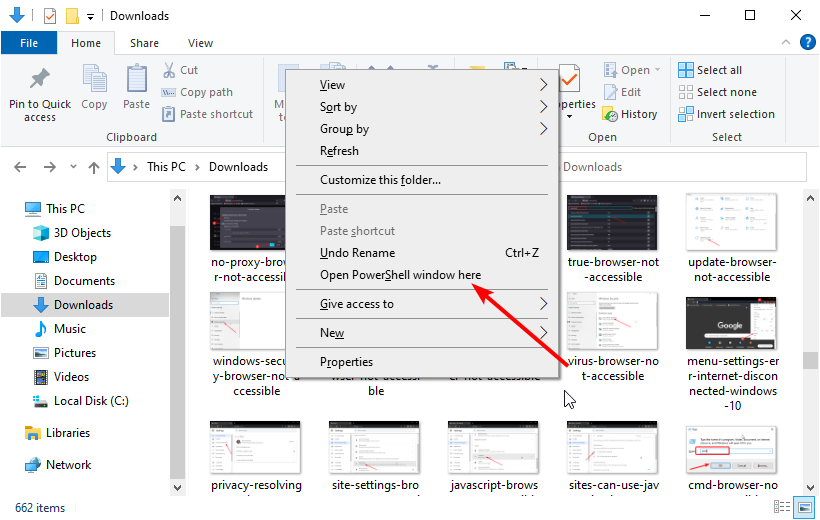Expand the View submenu in context menu
Screen dimensions: 820x520
pos(543,85)
